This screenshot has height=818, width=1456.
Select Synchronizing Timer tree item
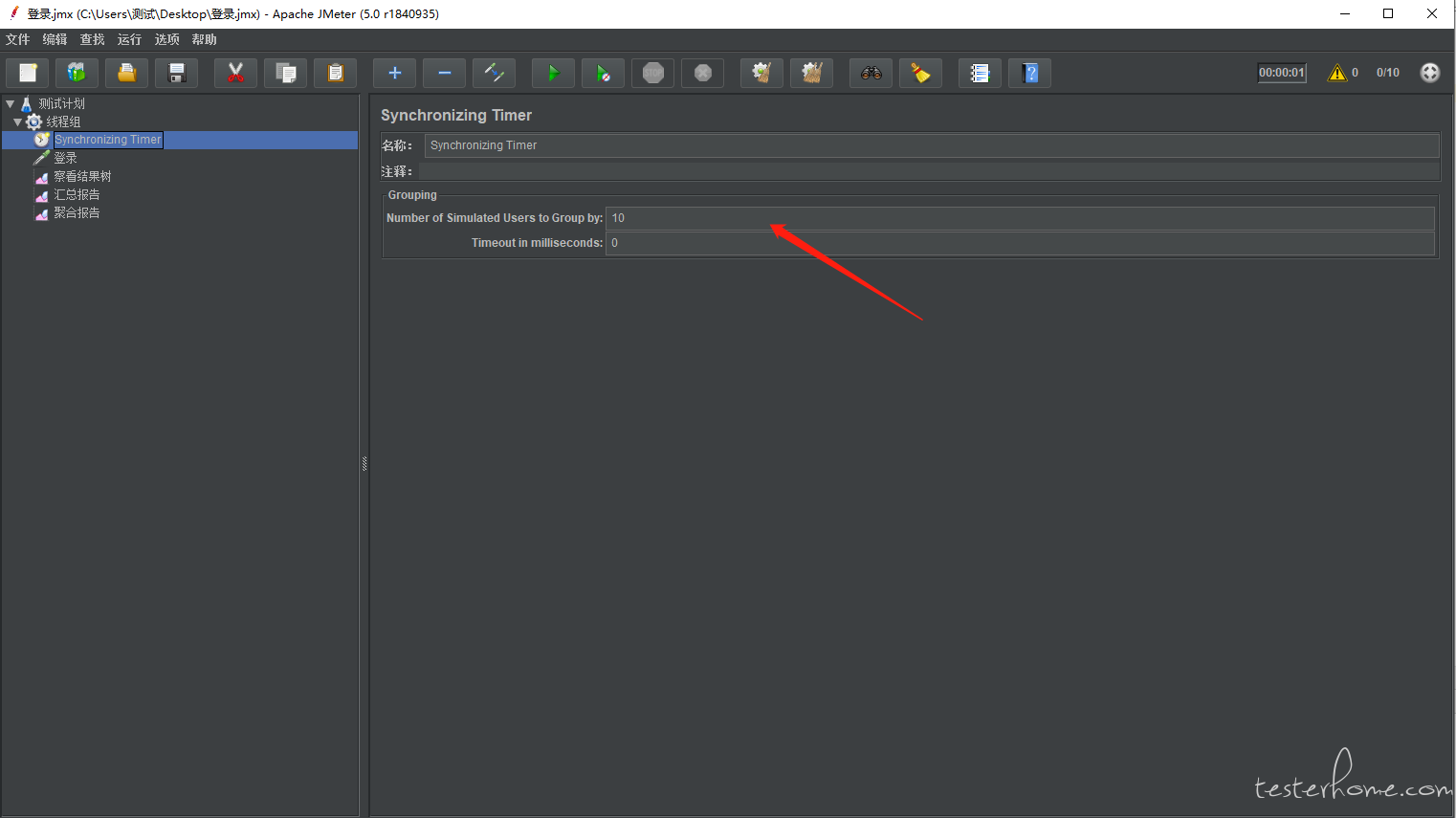pos(107,140)
